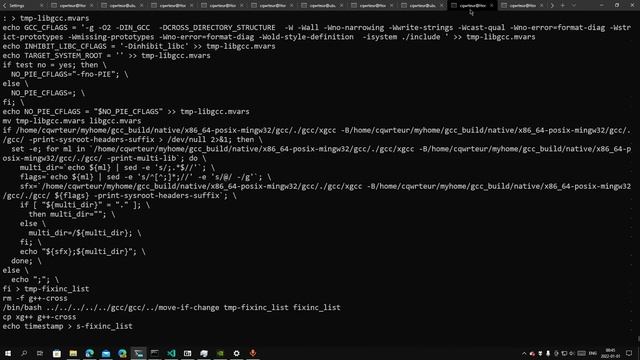The width and height of the screenshot is (640, 360).
Task: Open the clock and date flyout
Action: (x=610, y=353)
